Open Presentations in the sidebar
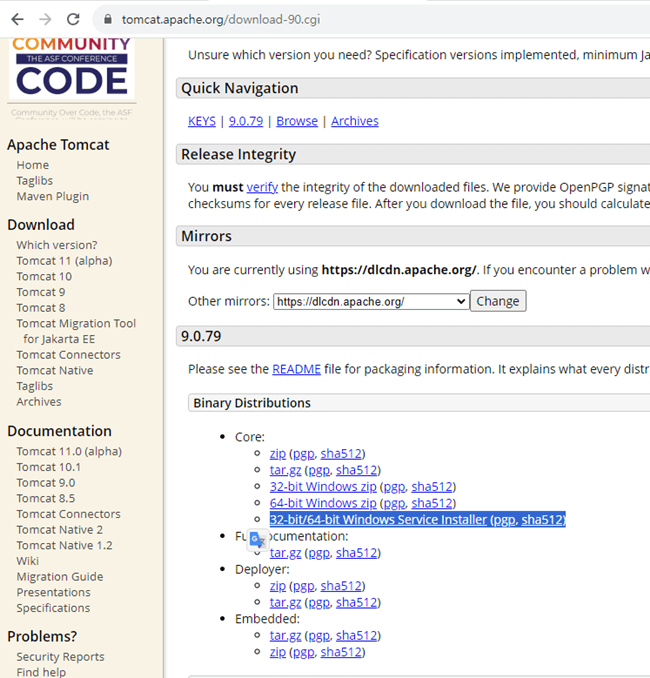 pyautogui.click(x=54, y=592)
